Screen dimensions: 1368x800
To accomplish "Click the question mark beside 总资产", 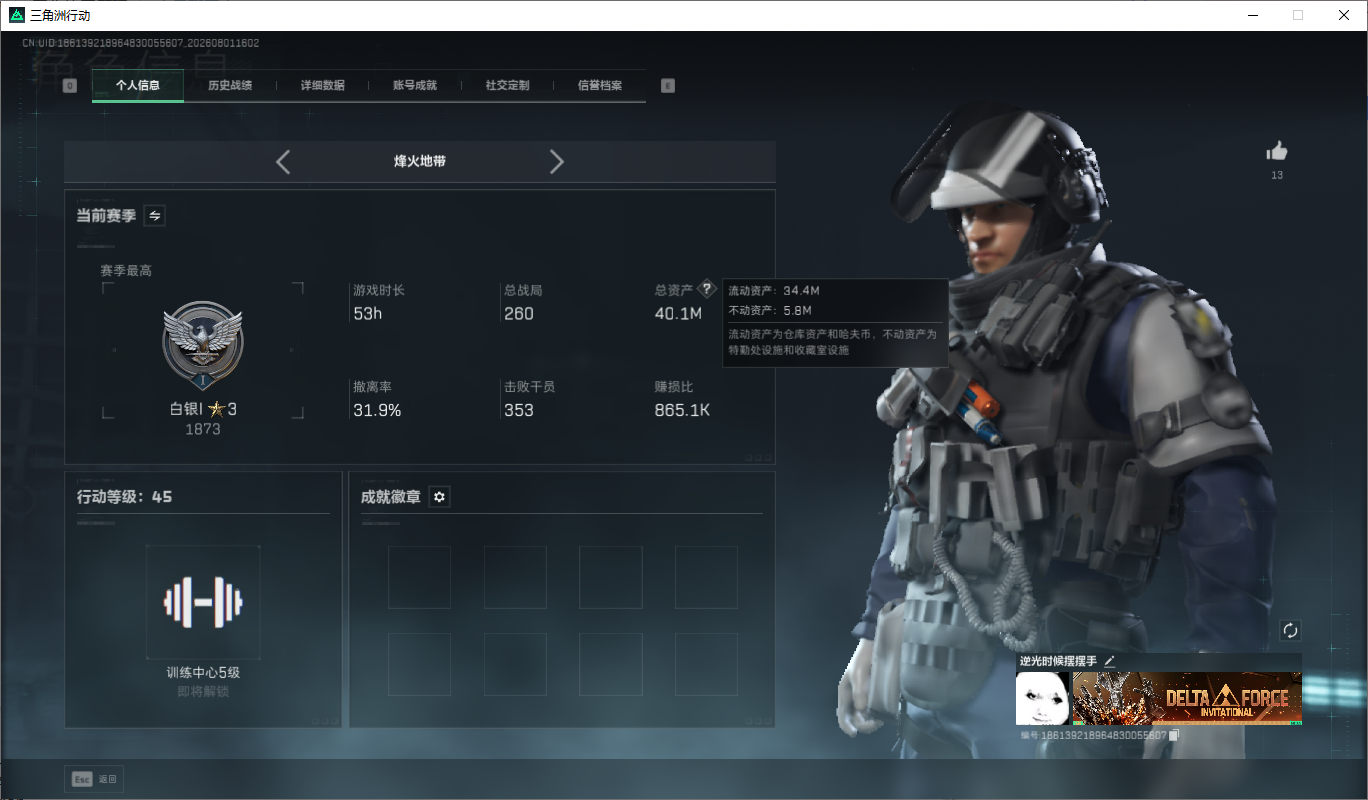I will [x=707, y=289].
